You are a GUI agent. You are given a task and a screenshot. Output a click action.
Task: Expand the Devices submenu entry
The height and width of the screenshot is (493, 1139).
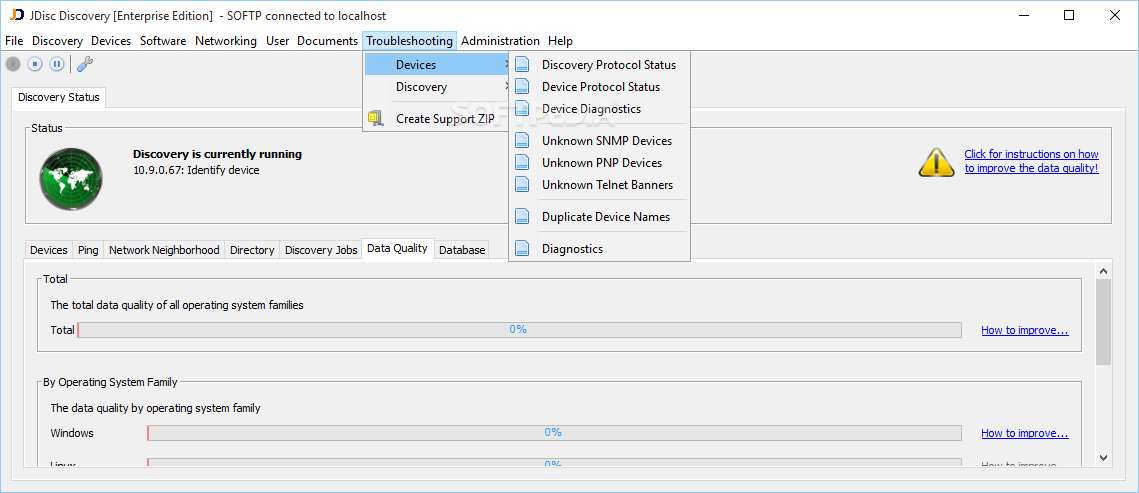(x=436, y=65)
